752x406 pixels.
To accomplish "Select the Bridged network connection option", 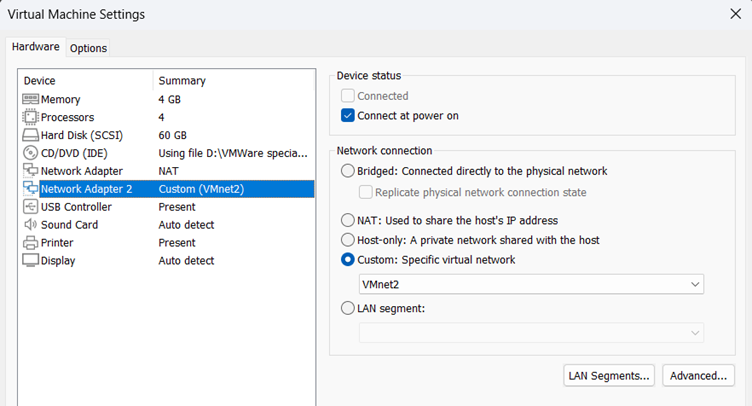I will [348, 171].
